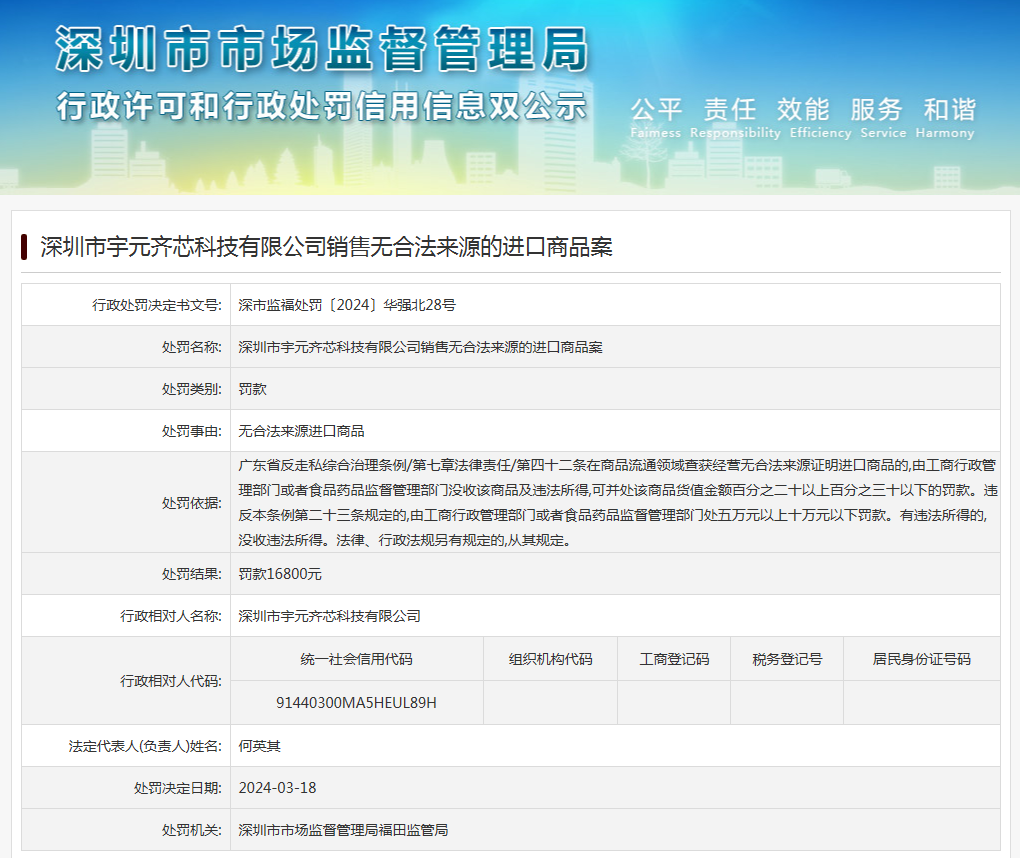
Task: Click the 处罚依据 label
Action: pyautogui.click(x=192, y=503)
